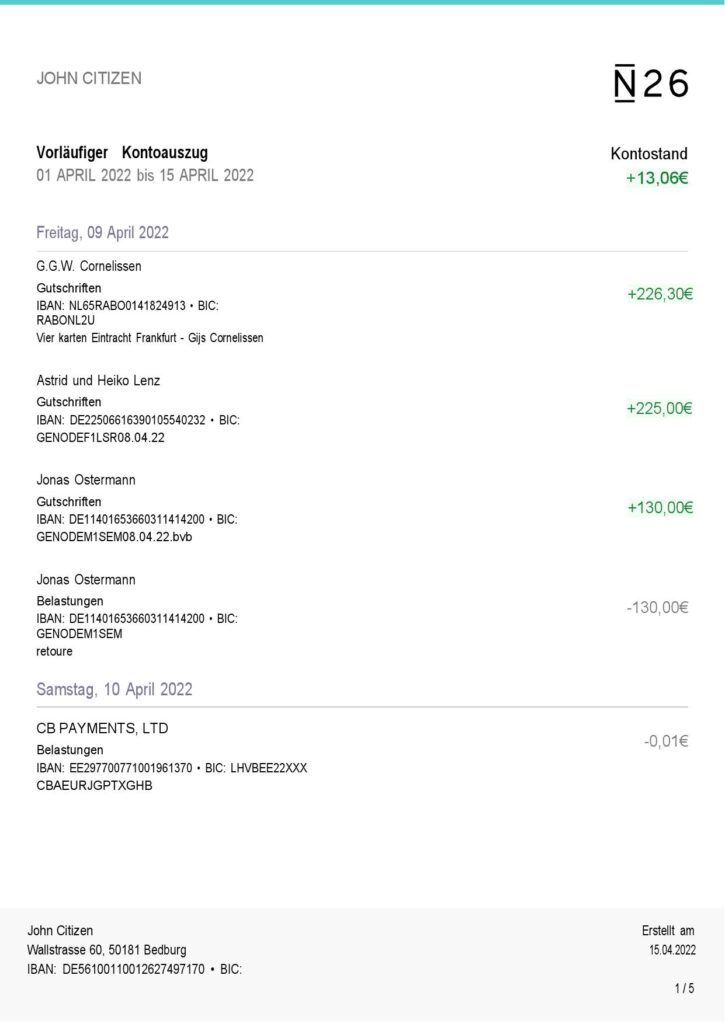Click the page number 1 / 5
The height and width of the screenshot is (1024, 725).
click(x=684, y=989)
